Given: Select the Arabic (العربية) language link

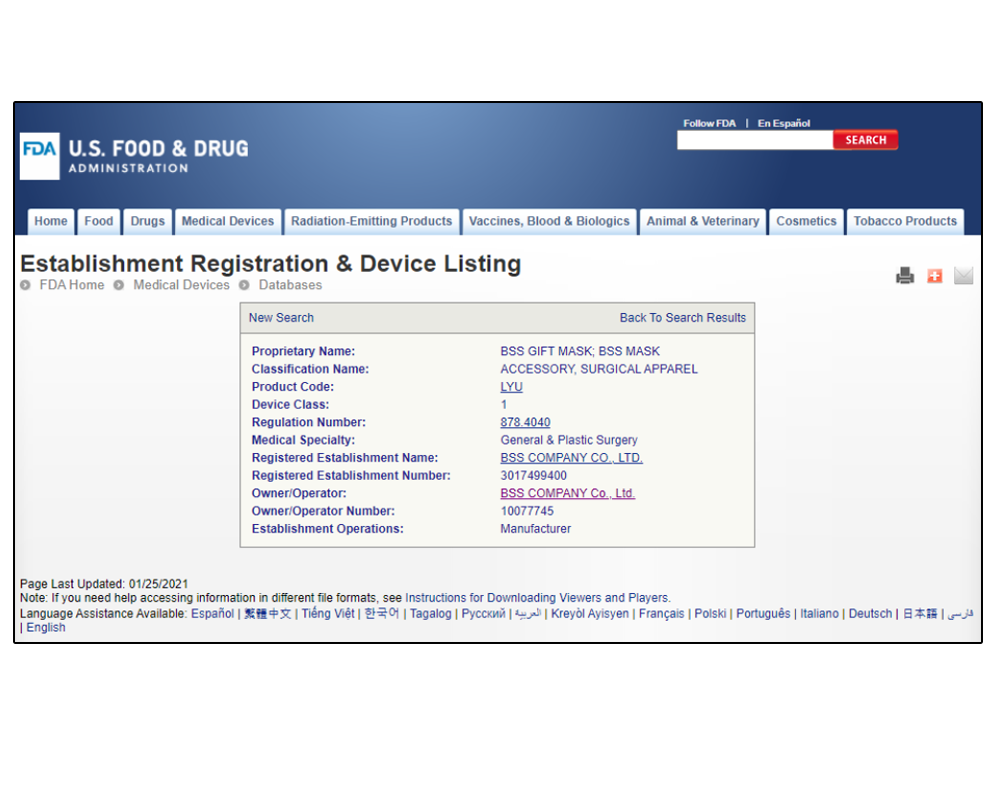Looking at the screenshot, I should pos(528,613).
